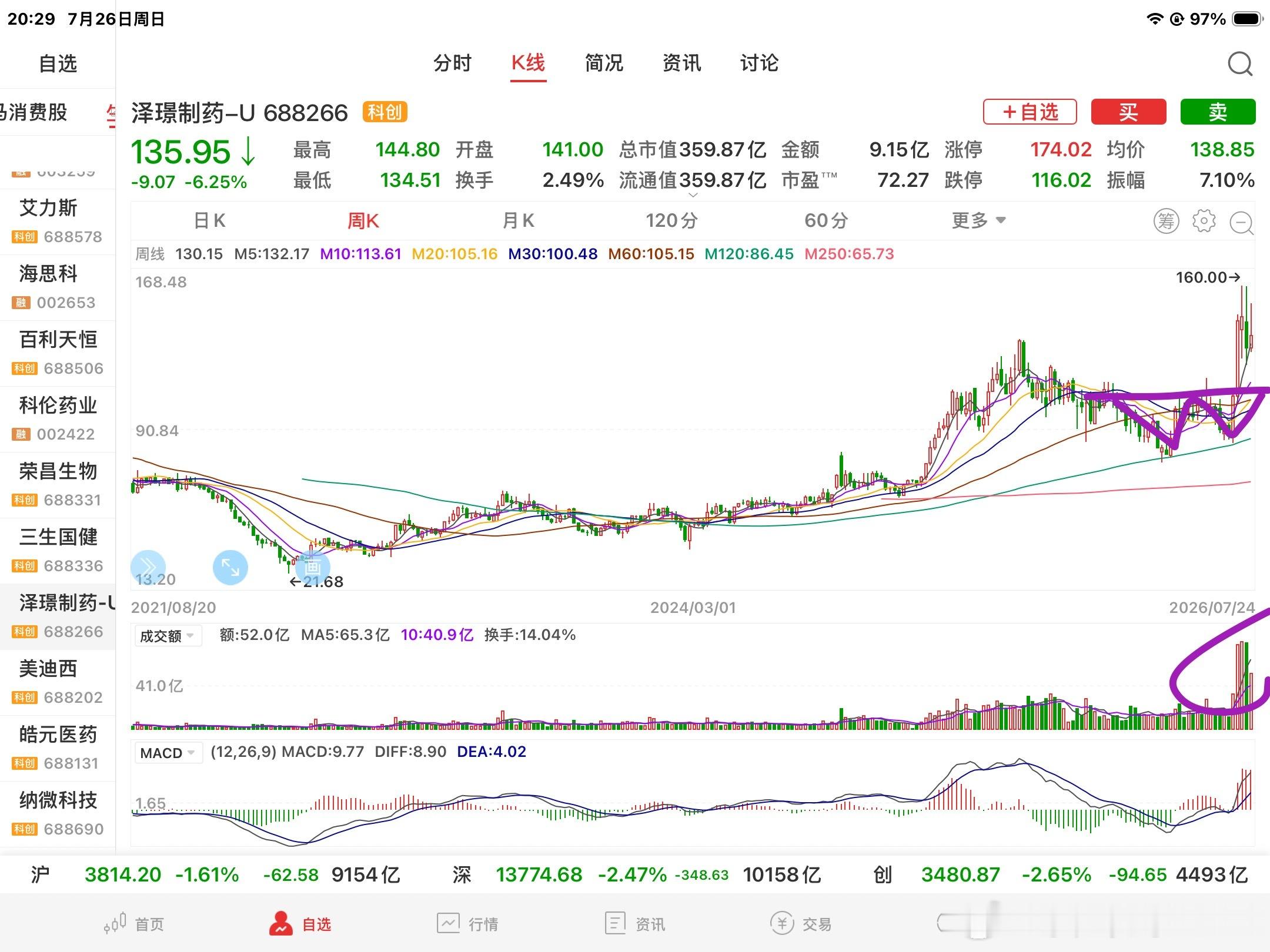This screenshot has width=1270, height=952.
Task: Select 荣昌生物 in the watchlist
Action: pyautogui.click(x=58, y=485)
